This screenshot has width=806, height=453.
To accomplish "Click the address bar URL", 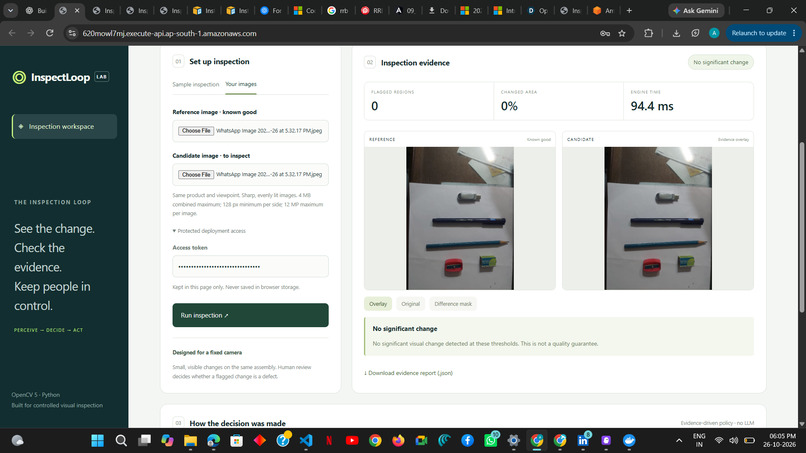I will pyautogui.click(x=169, y=33).
